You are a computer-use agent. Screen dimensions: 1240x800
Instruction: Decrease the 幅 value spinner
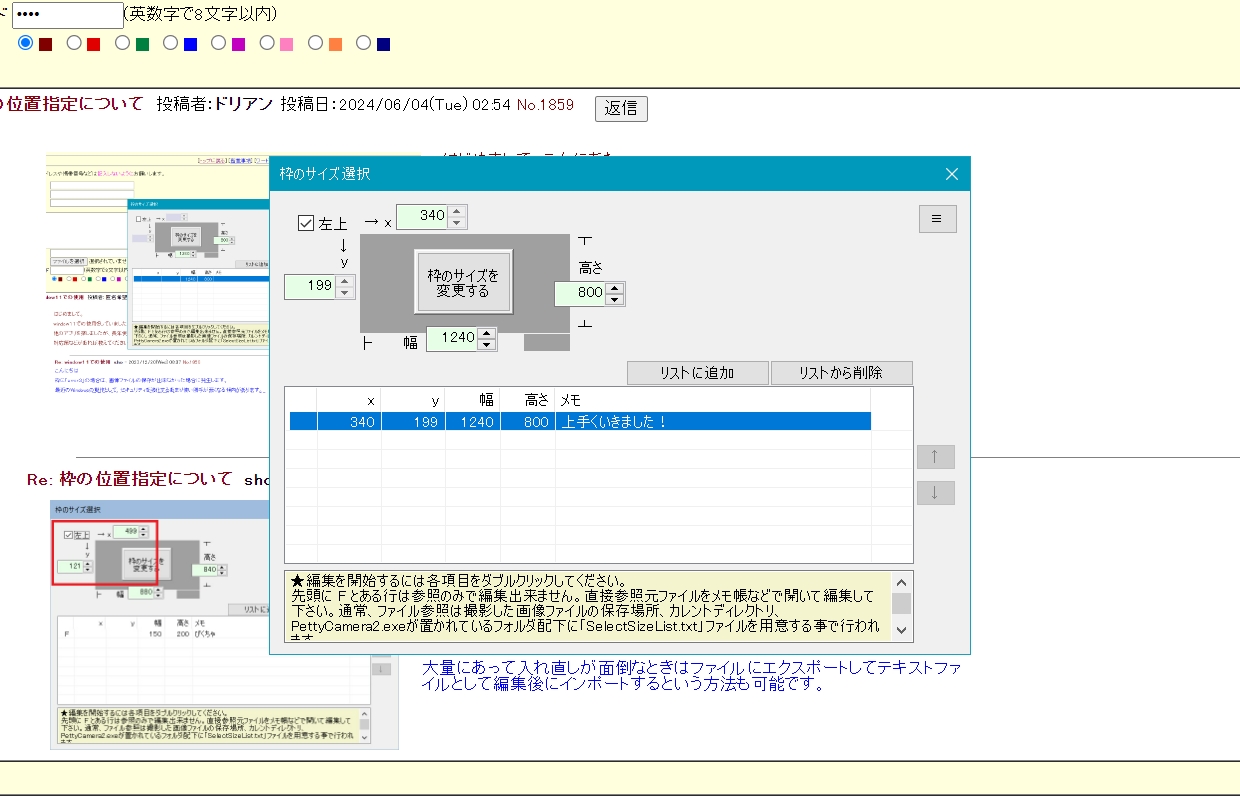[487, 345]
